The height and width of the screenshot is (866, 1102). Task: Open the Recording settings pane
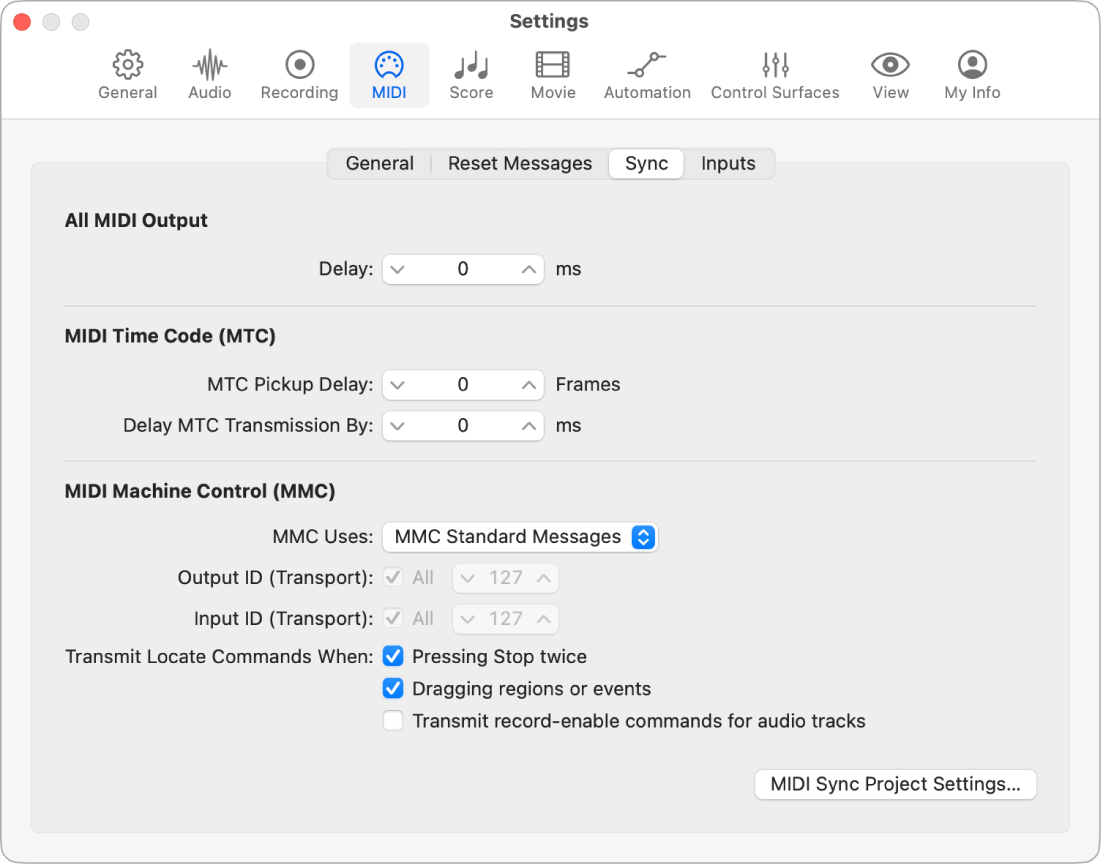[298, 73]
